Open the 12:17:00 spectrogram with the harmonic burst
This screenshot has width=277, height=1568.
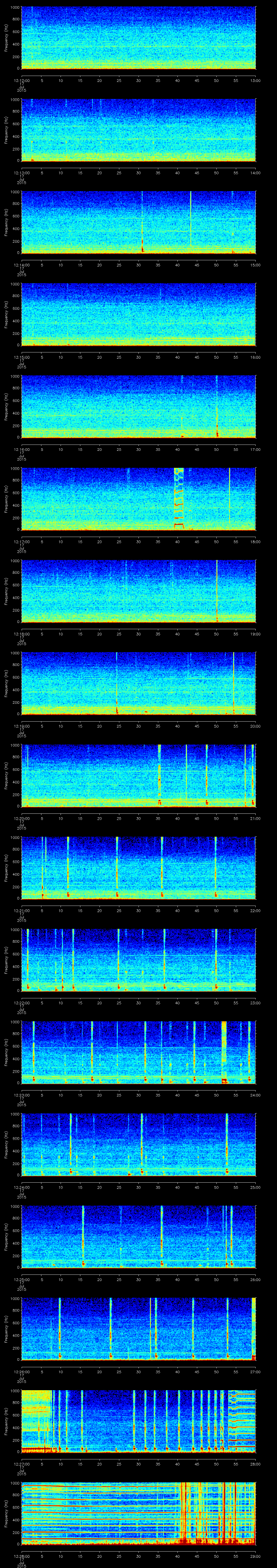click(139, 499)
